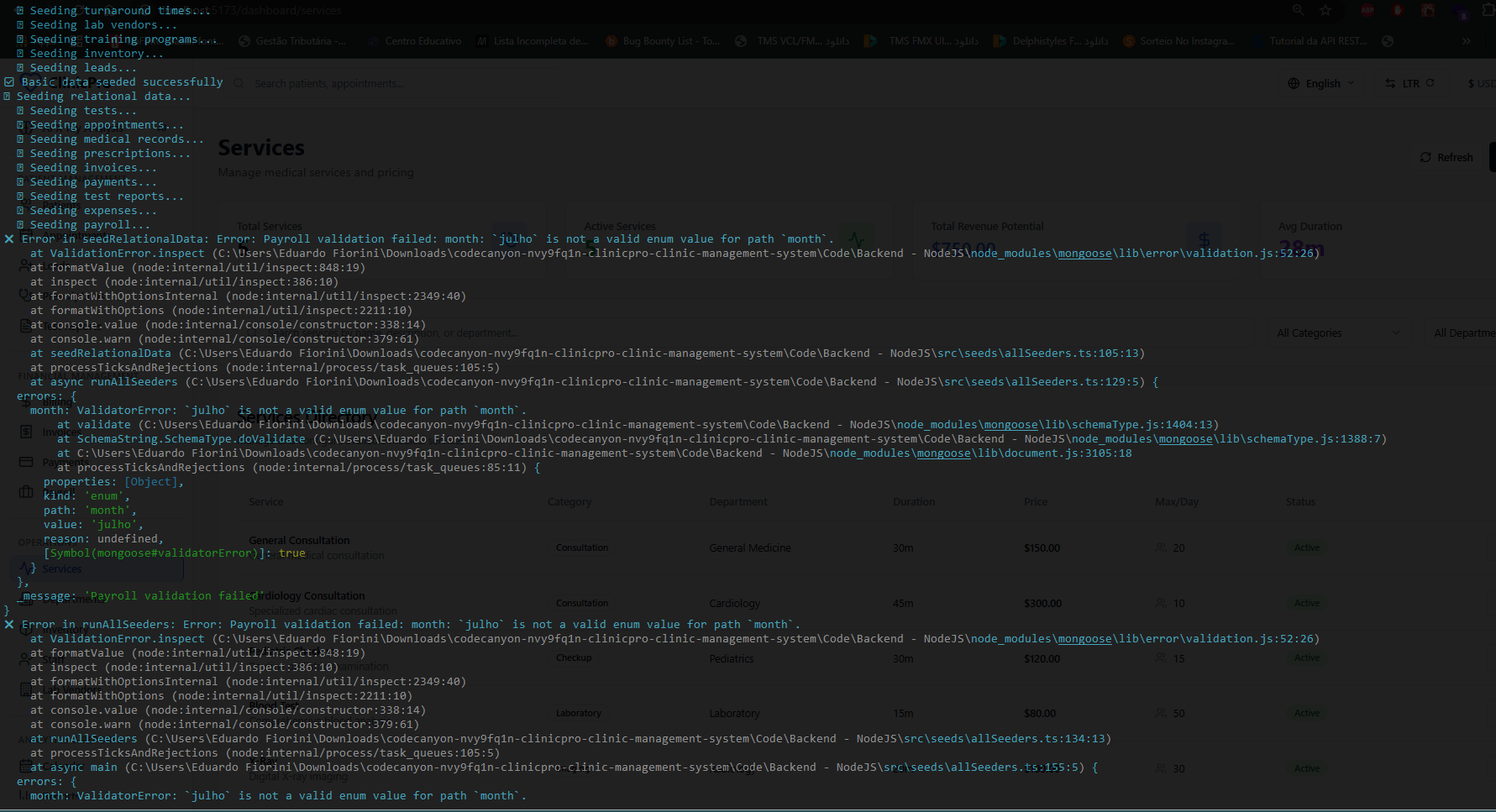
Task: Open the TMS FMX UI bookmark
Action: (922, 40)
